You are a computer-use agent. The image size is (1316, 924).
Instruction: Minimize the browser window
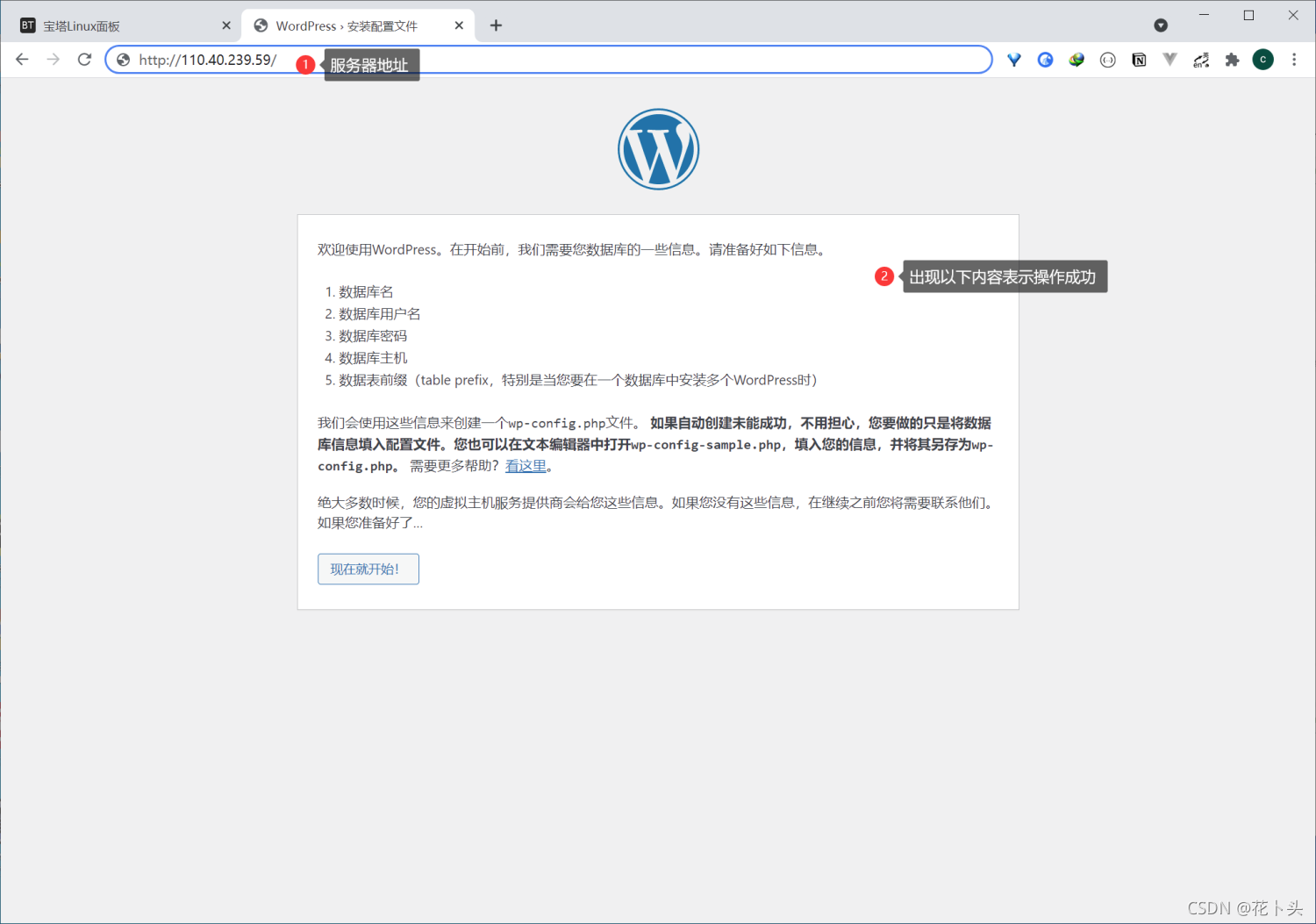1204,15
